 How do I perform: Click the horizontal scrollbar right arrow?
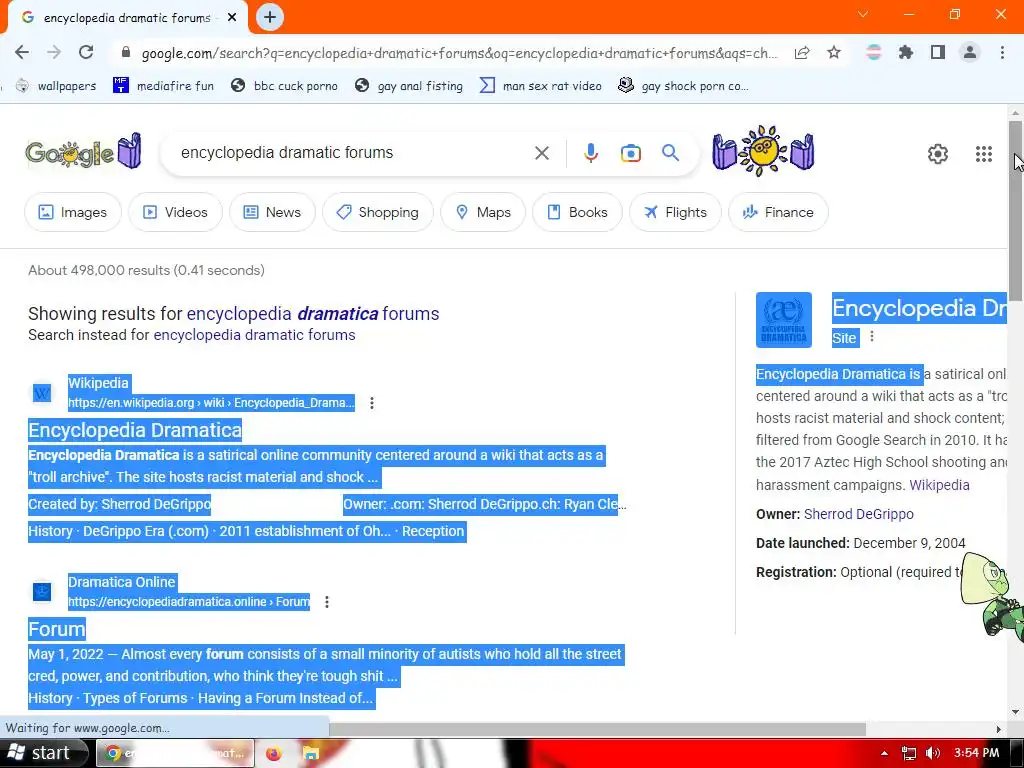999,729
